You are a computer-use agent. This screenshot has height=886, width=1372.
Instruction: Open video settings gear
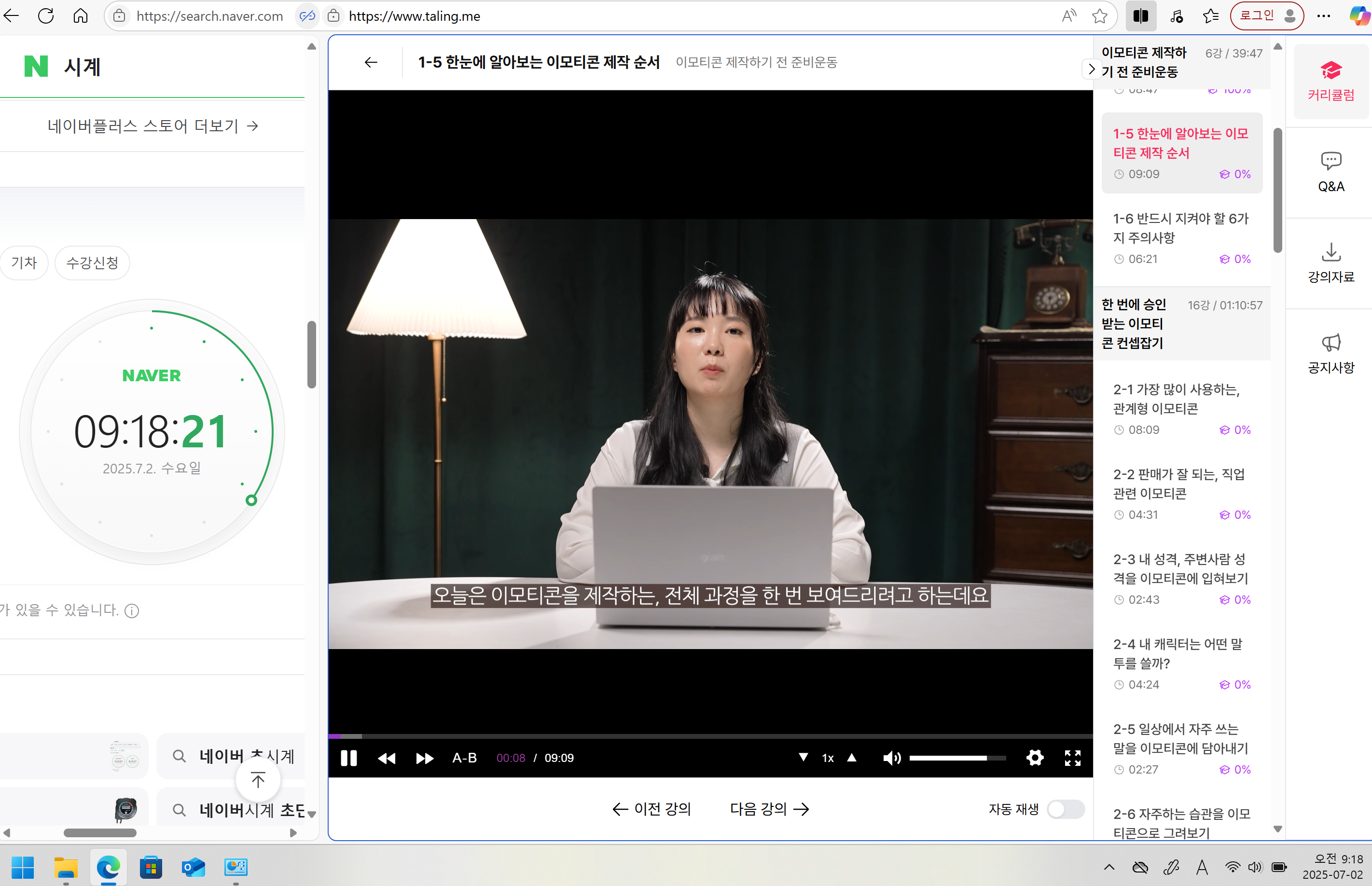click(x=1034, y=758)
